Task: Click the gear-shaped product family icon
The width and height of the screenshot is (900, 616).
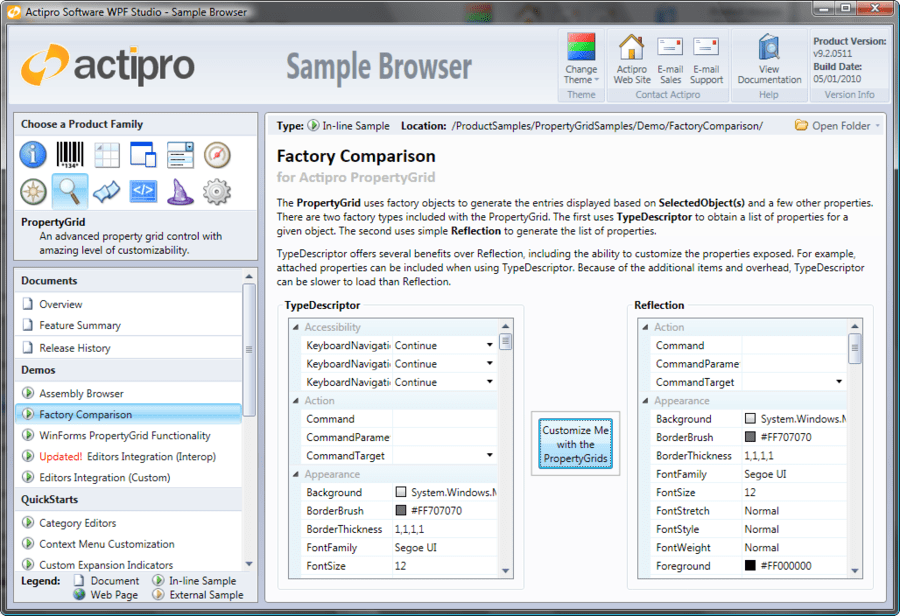Action: click(218, 191)
